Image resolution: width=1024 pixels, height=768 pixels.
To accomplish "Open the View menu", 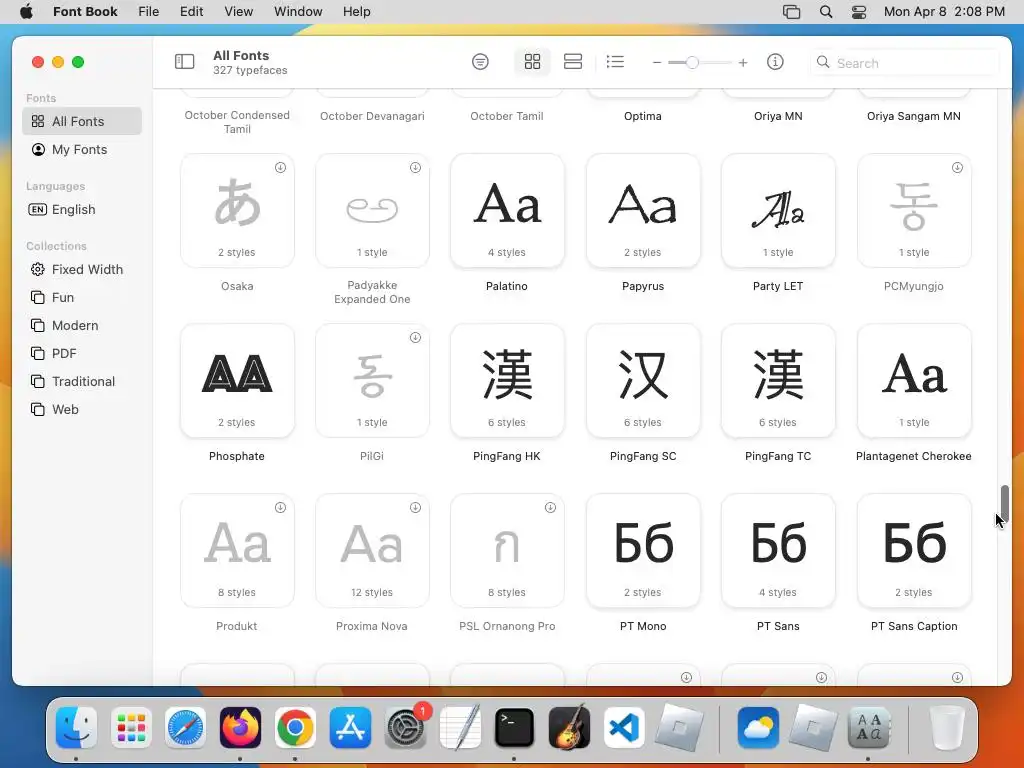I will pyautogui.click(x=238, y=12).
